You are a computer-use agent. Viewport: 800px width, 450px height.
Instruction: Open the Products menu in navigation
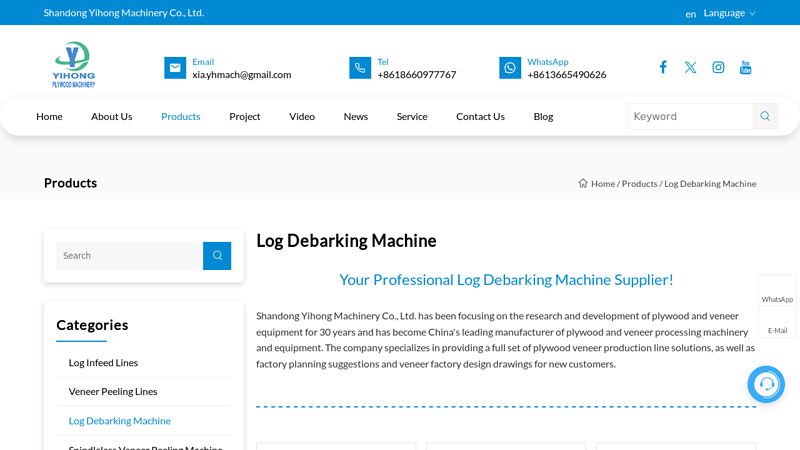coord(181,116)
